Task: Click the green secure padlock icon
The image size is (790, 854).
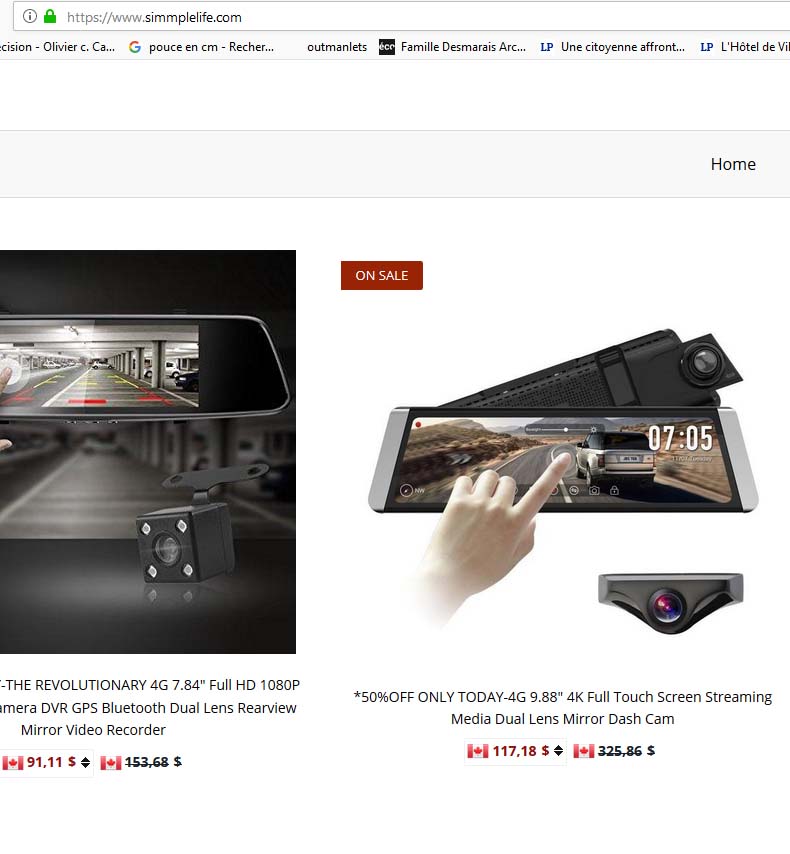Action: 50,16
